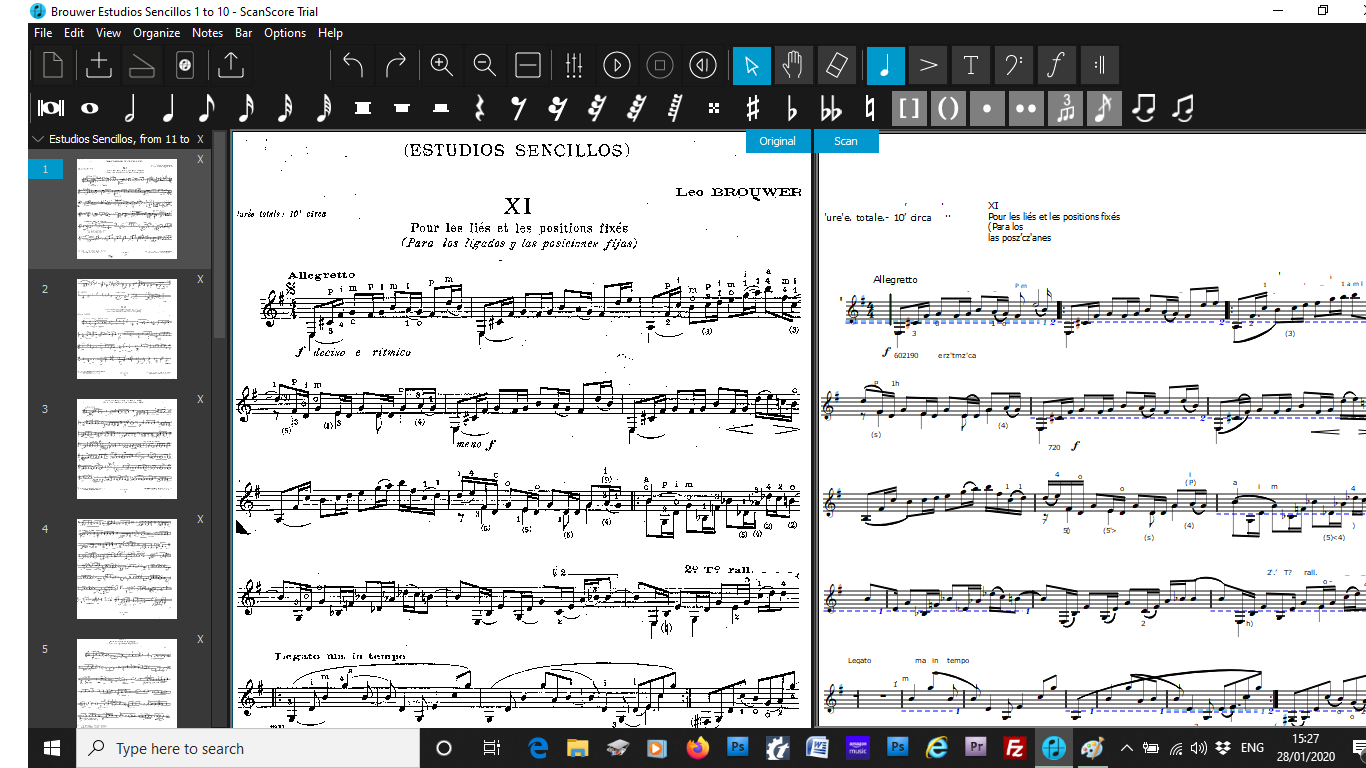This screenshot has width=1366, height=768.
Task: Select the eighth note
Action: coord(207,108)
